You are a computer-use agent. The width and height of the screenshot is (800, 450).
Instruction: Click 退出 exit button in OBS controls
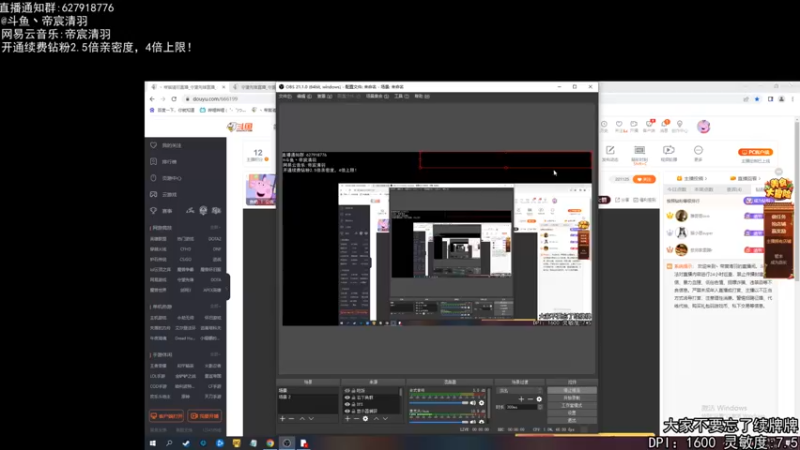571,420
